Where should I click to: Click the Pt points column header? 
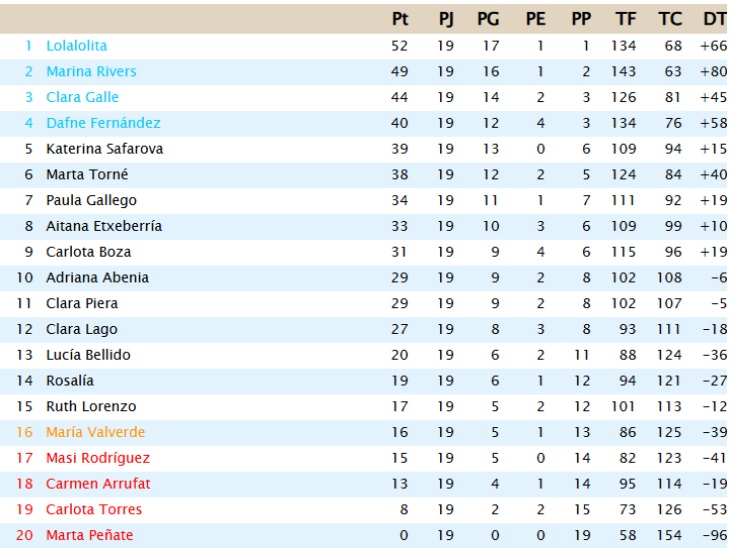pos(400,18)
